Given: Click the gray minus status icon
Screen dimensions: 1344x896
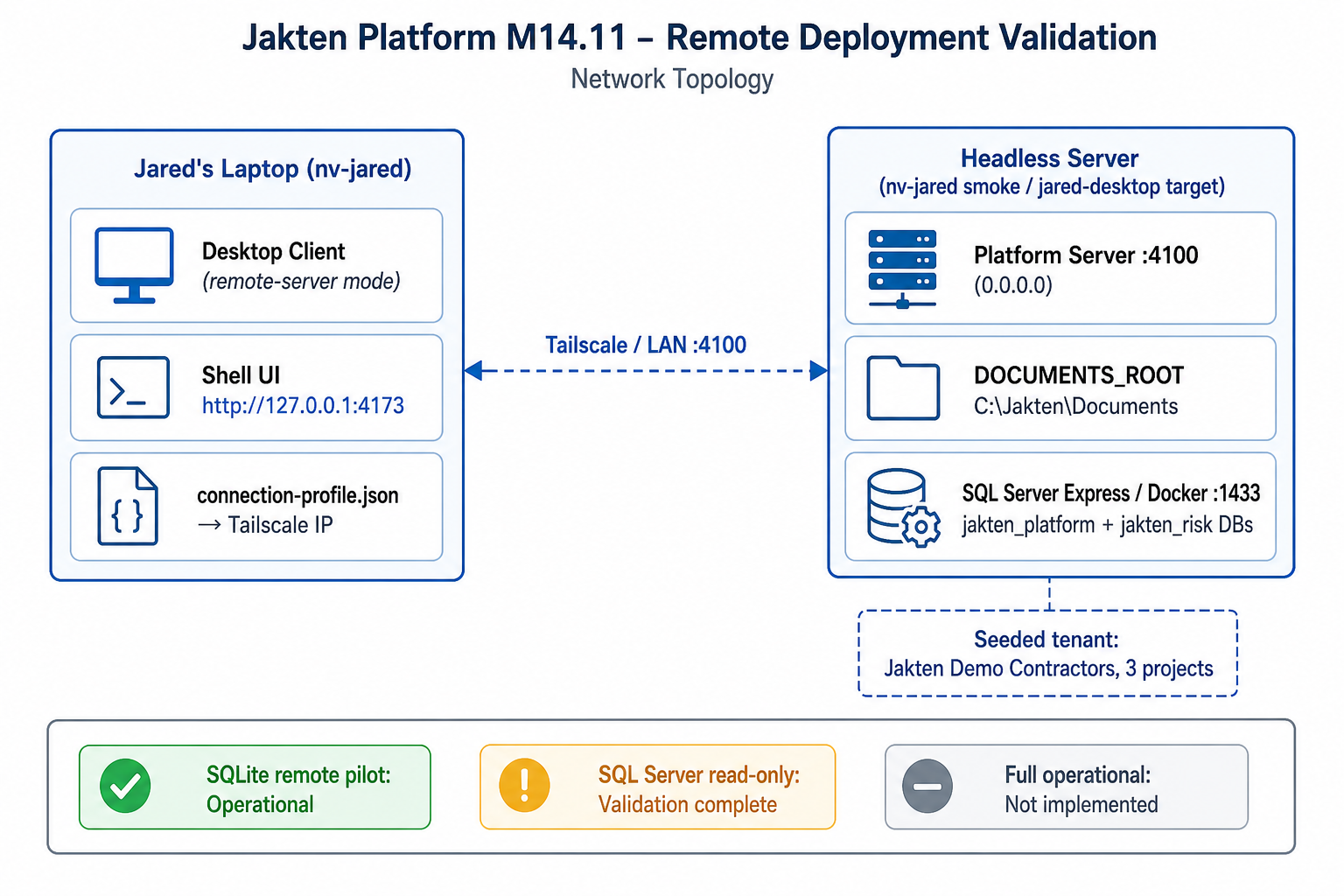Looking at the screenshot, I should click(927, 786).
